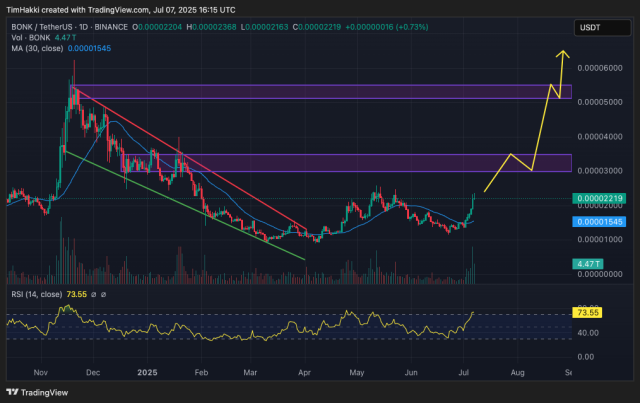Click the upper purple resistance zone
Screen dimensions: 640x403
[x=321, y=92]
